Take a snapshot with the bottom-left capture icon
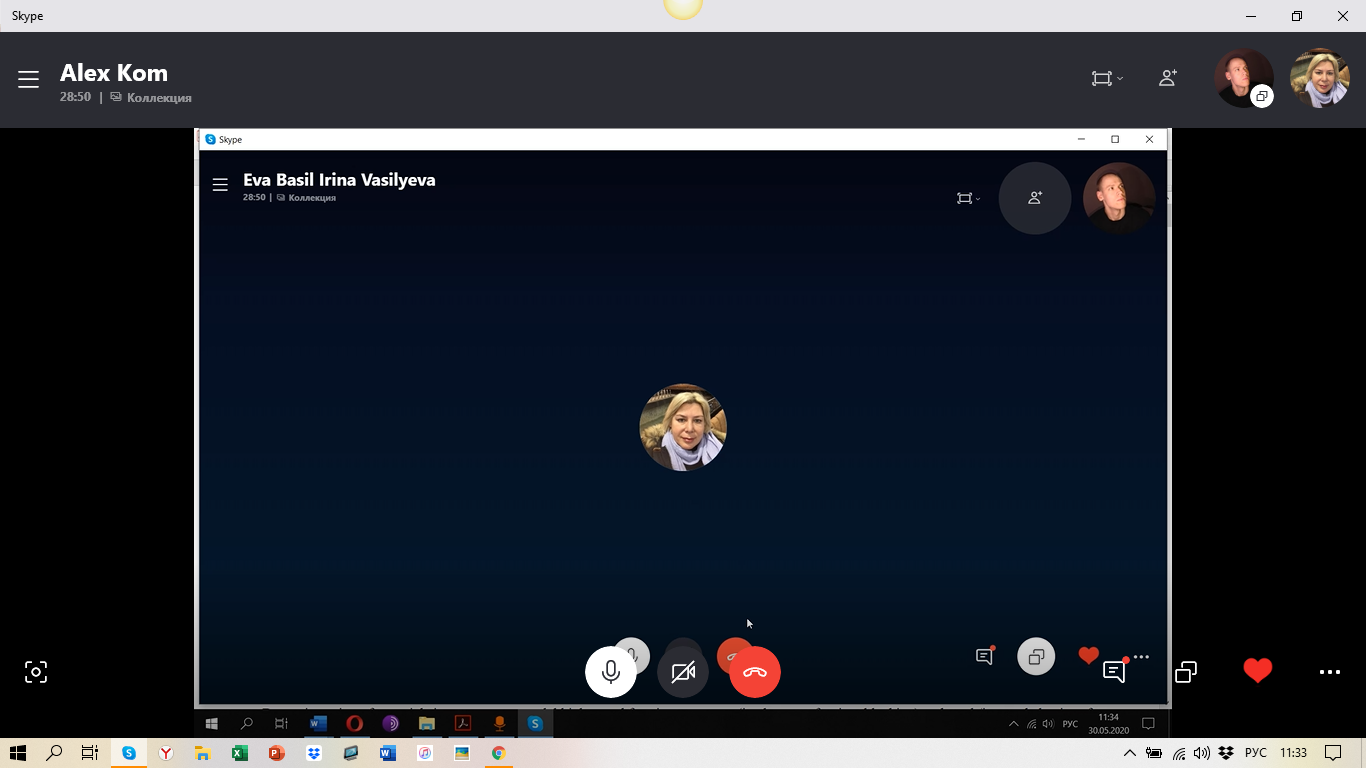The image size is (1366, 768). point(36,672)
